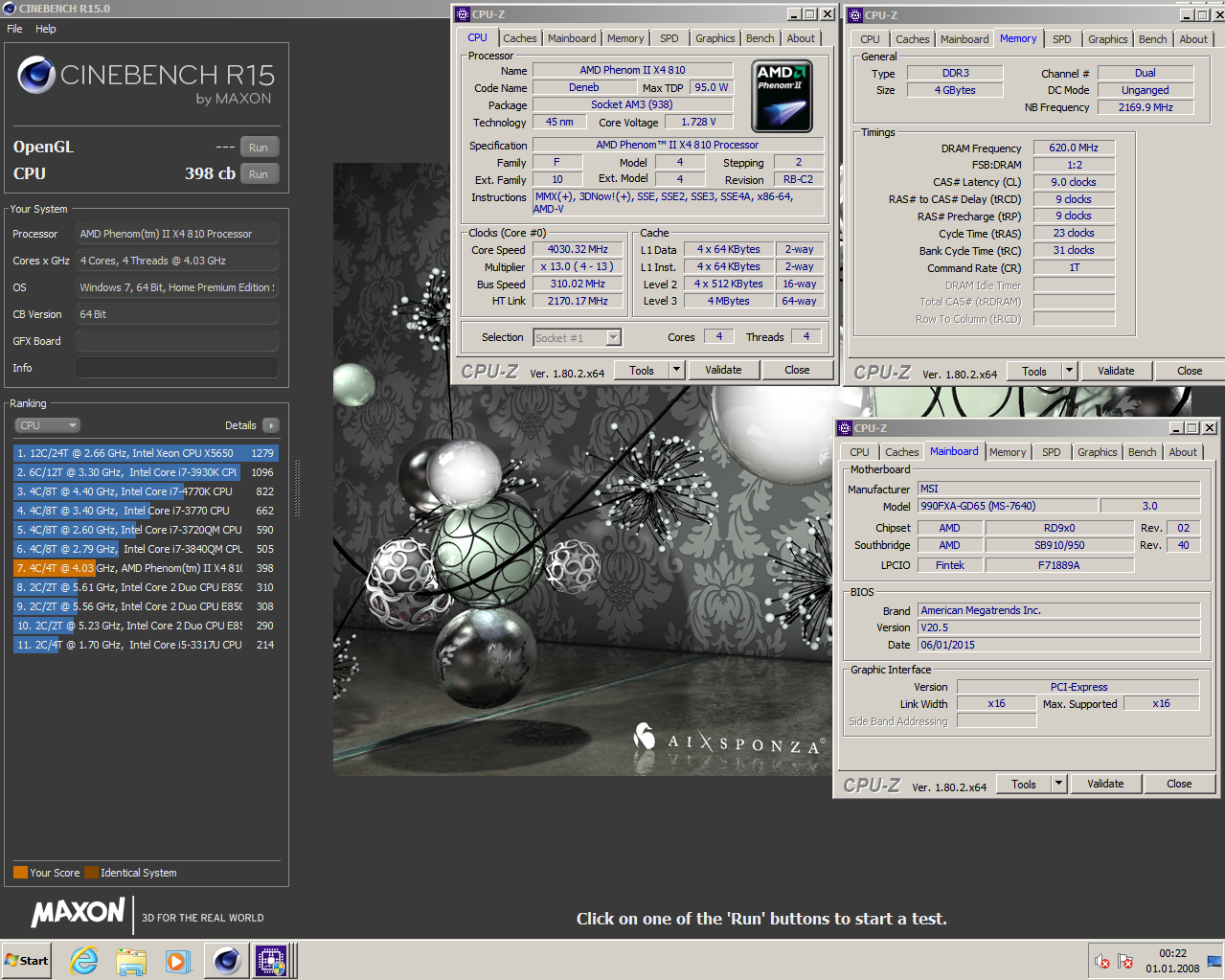Screen dimensions: 1225x980
Task: Open Graphics tab in first CPU-Z window
Action: (715, 38)
